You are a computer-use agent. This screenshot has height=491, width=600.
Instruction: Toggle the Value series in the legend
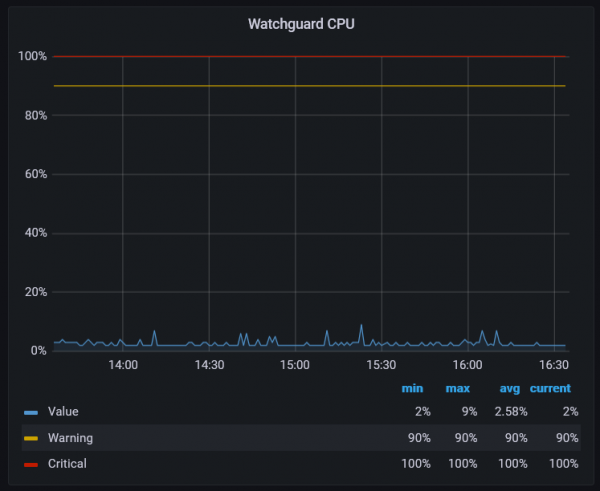coord(62,411)
